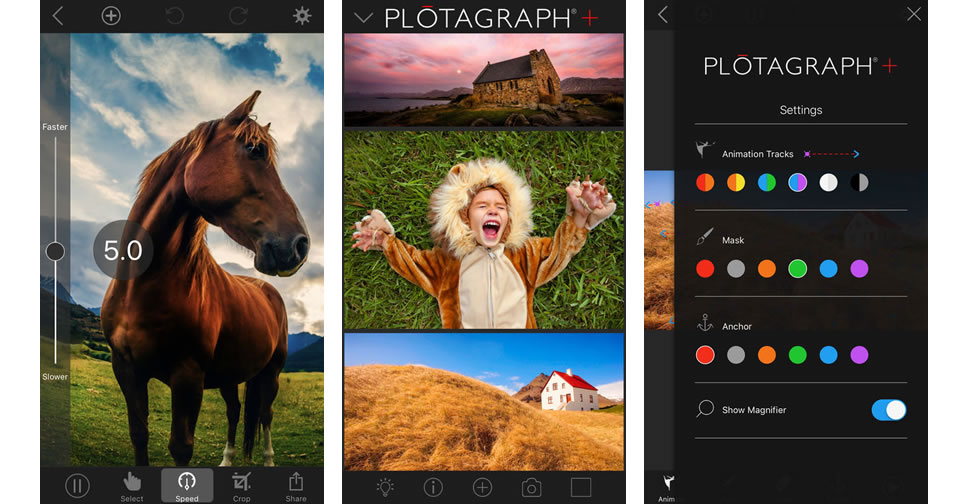Image resolution: width=968 pixels, height=504 pixels.
Task: Choose the Select hand tool
Action: [x=131, y=486]
